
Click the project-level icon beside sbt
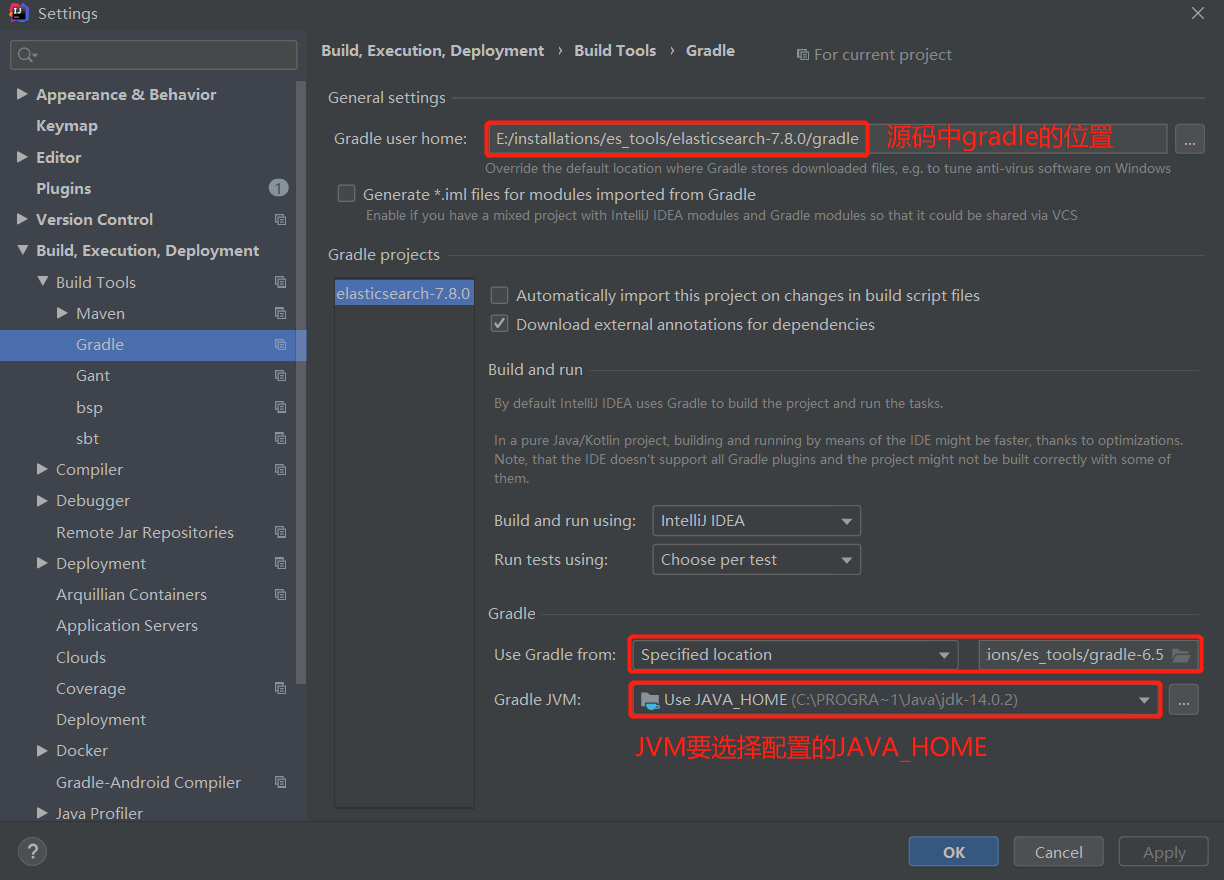coord(280,438)
